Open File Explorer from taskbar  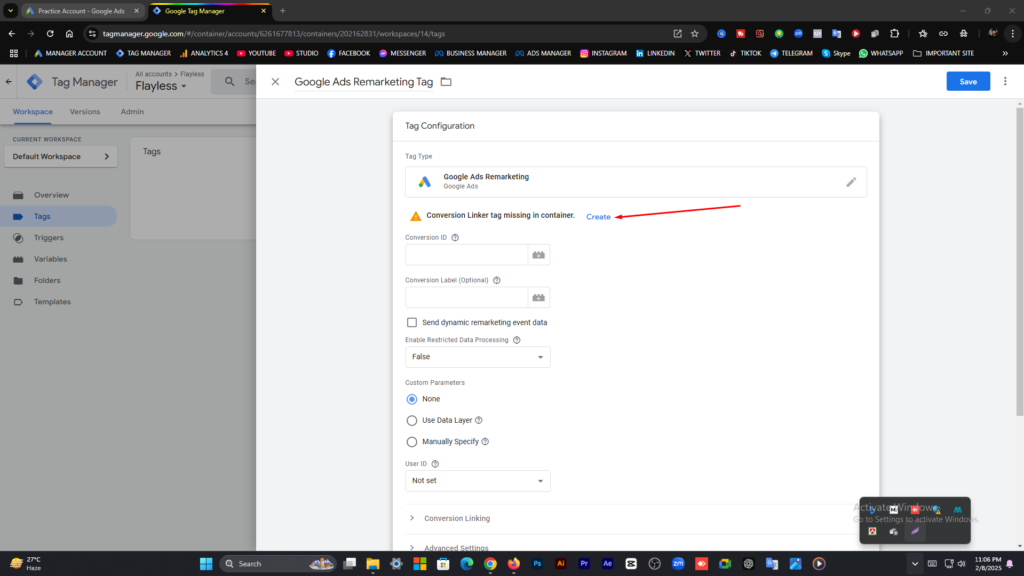373,564
